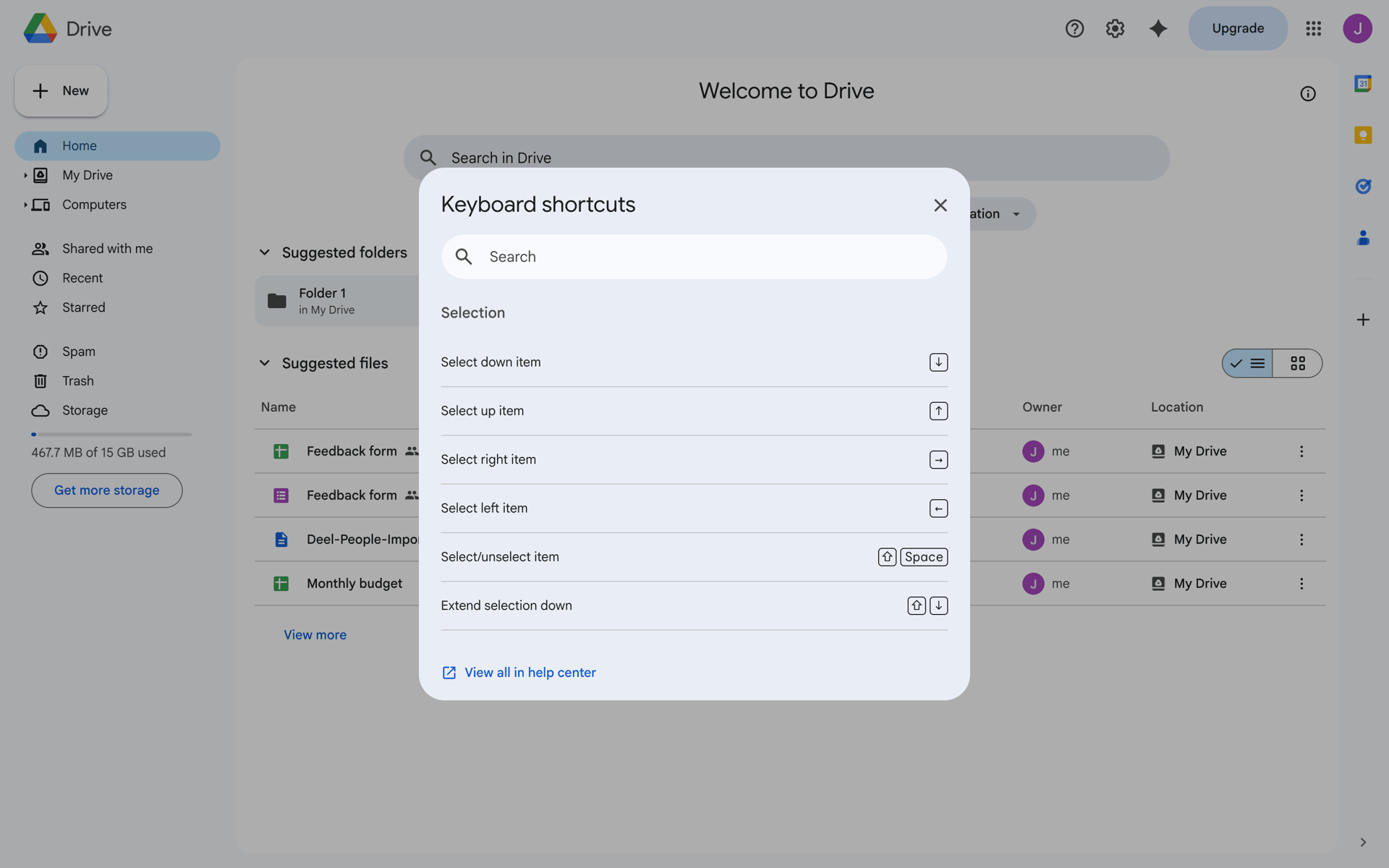Click the Select down item shortcut row
The height and width of the screenshot is (868, 1389).
pos(694,362)
